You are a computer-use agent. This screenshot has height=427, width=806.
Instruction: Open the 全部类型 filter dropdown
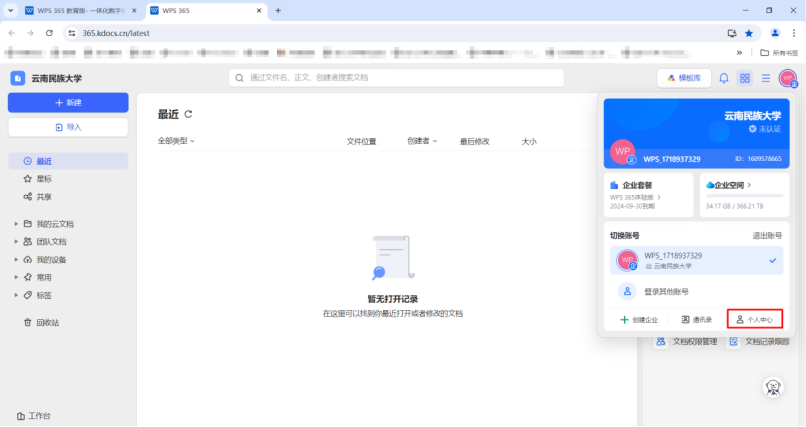pos(176,141)
